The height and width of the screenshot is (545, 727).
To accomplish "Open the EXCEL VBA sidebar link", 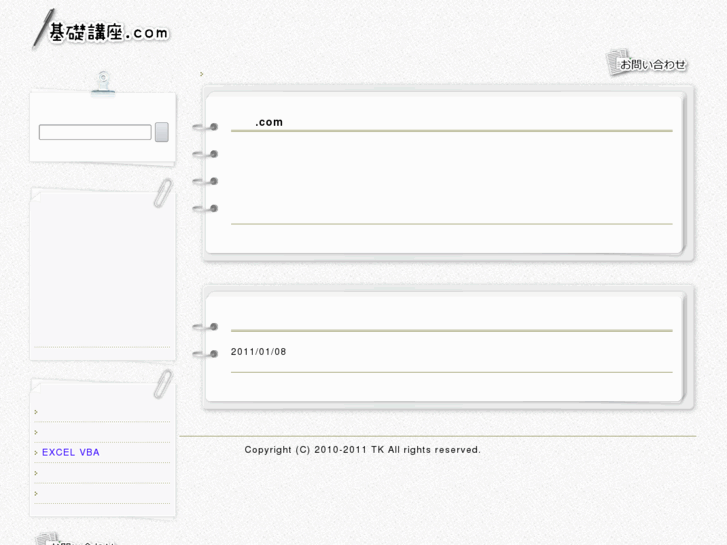I will [x=70, y=452].
